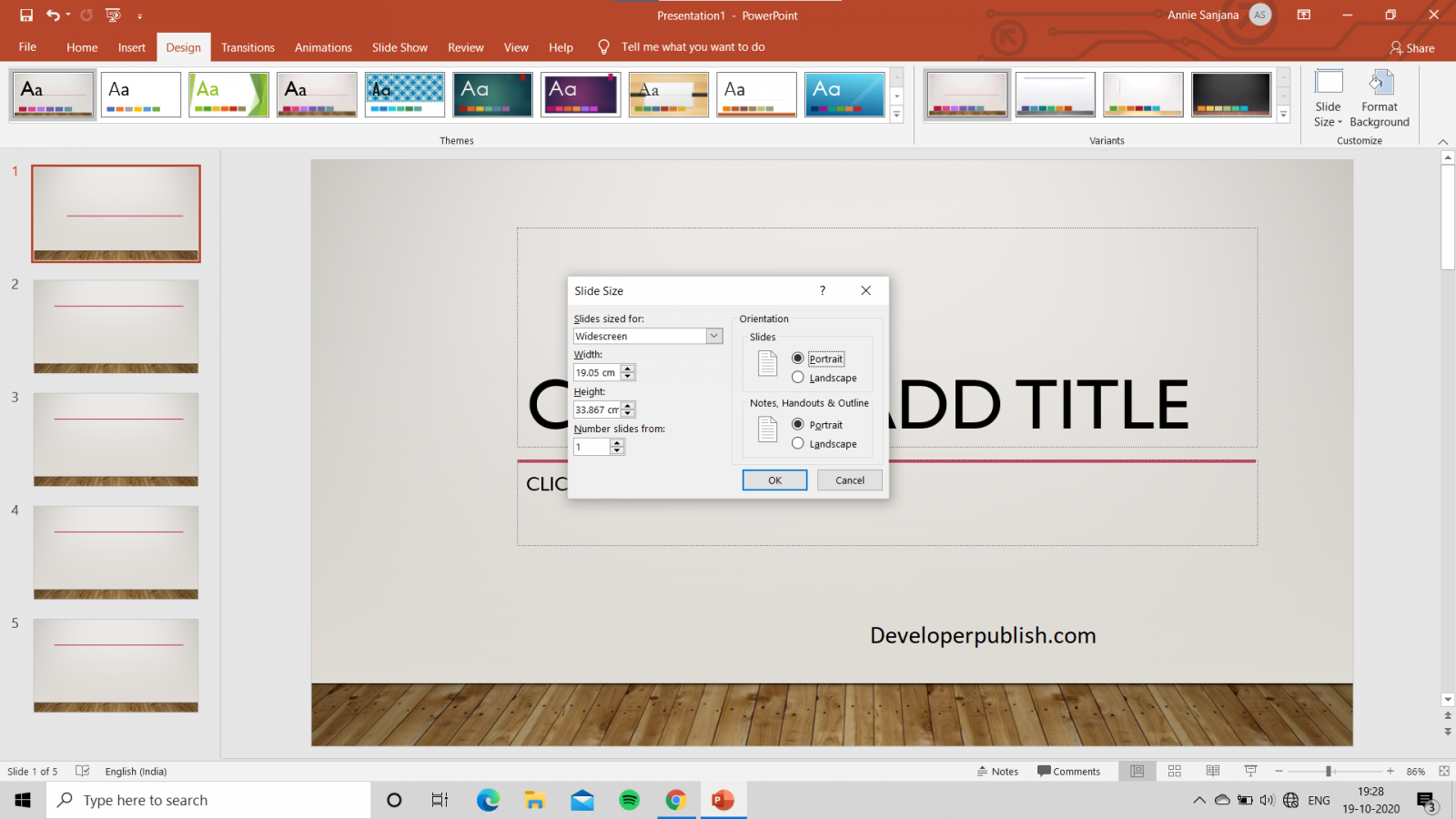Screen dimensions: 1456x819
Task: Expand the Themes gallery
Action: coord(896,114)
